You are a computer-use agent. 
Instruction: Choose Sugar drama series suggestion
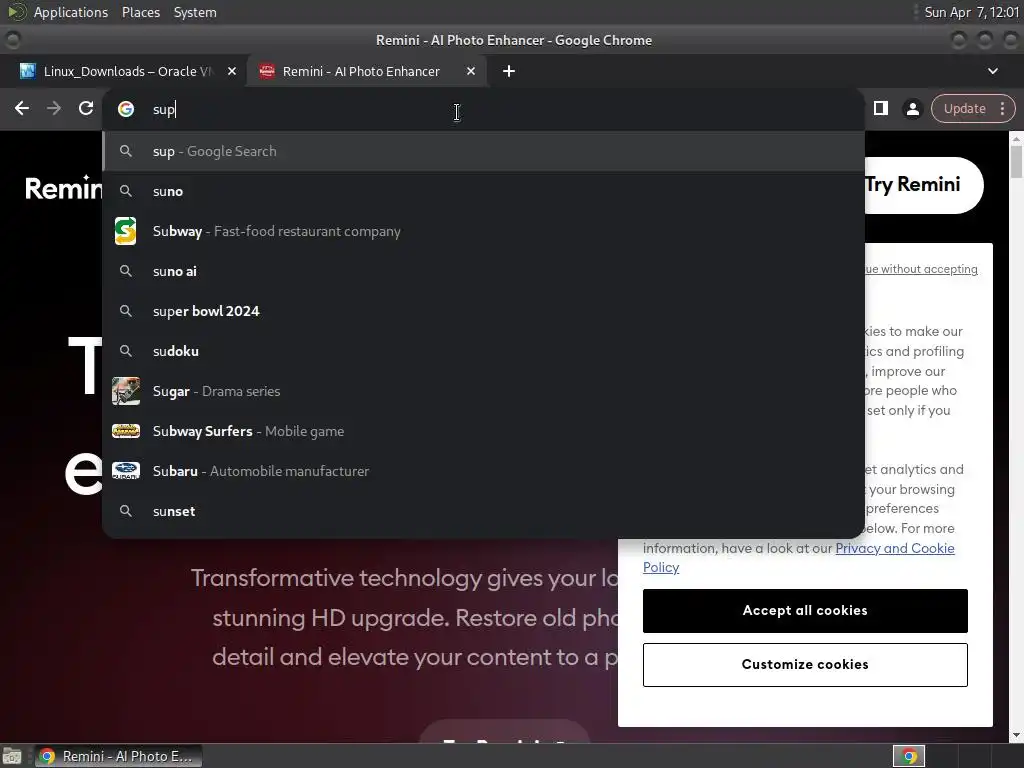coord(483,391)
